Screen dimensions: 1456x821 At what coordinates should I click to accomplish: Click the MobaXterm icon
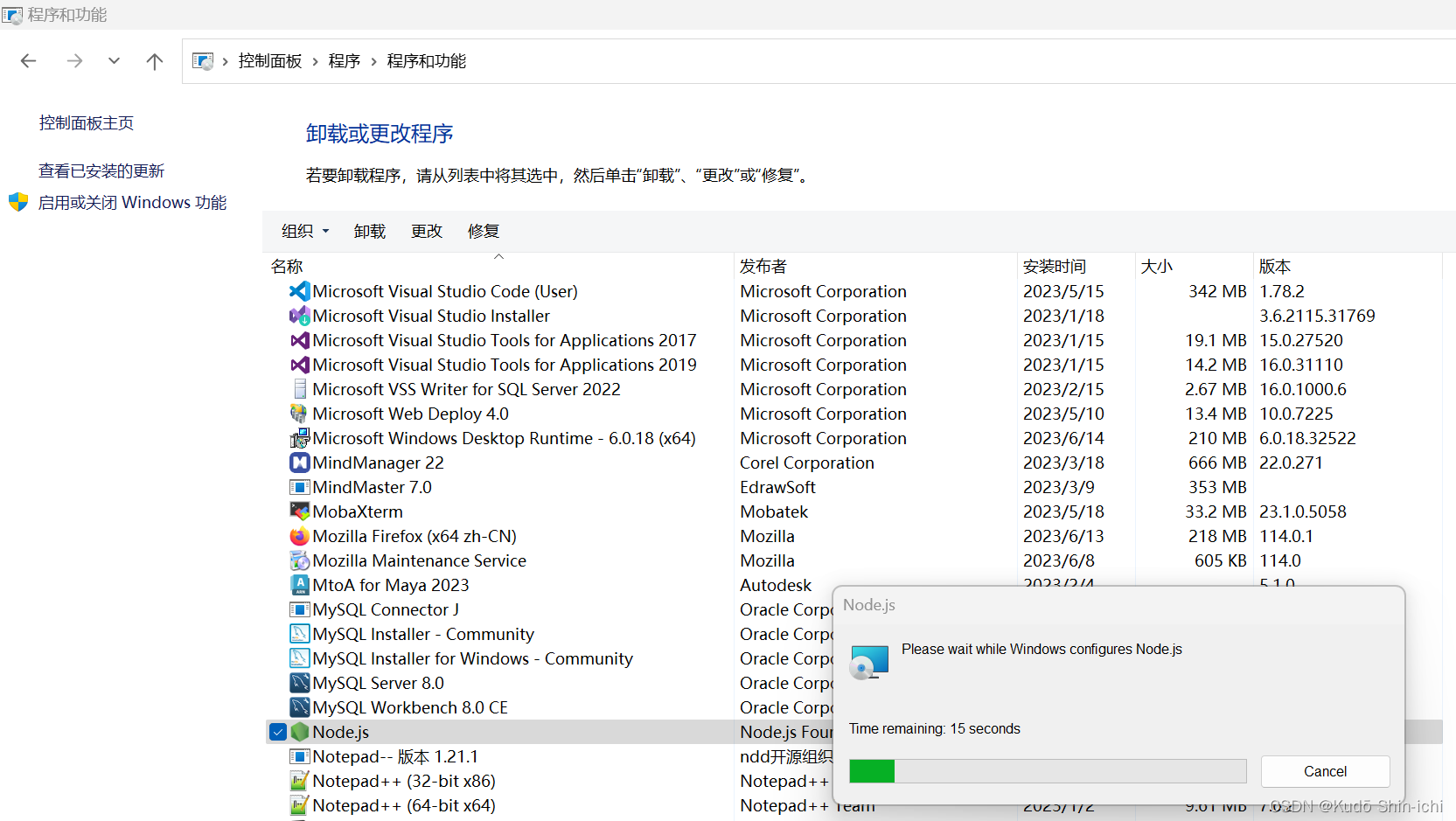tap(300, 511)
